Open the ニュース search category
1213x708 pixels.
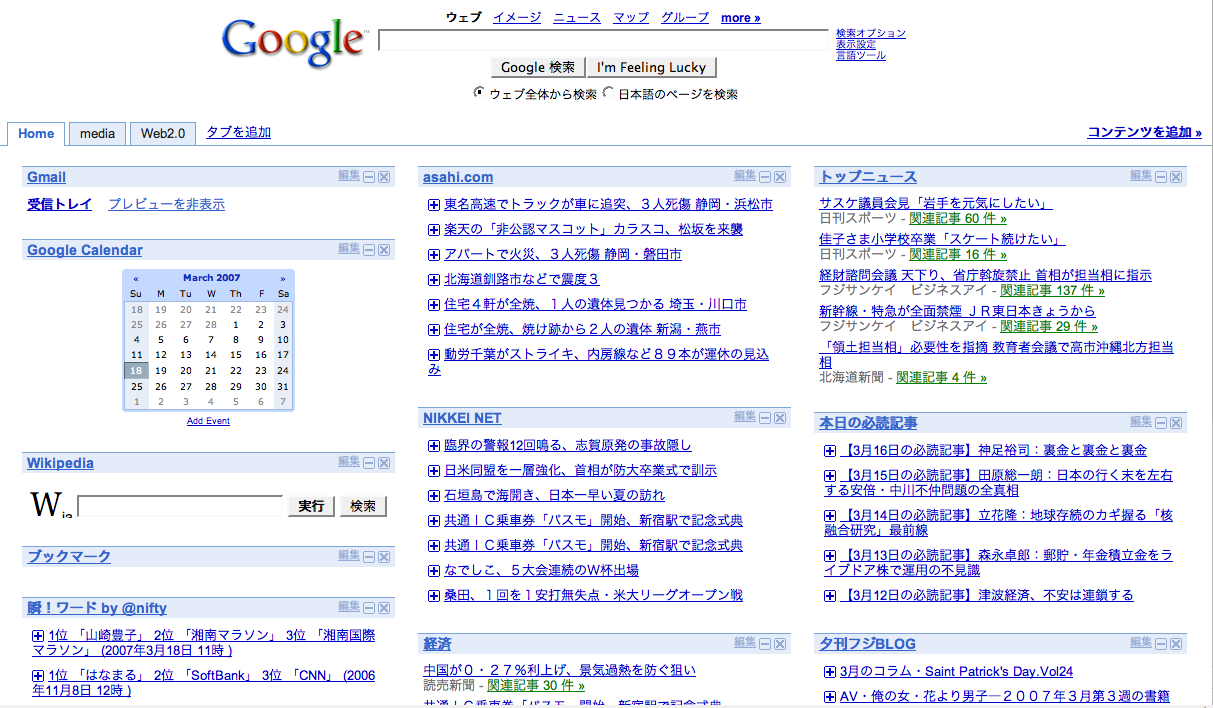pyautogui.click(x=577, y=17)
